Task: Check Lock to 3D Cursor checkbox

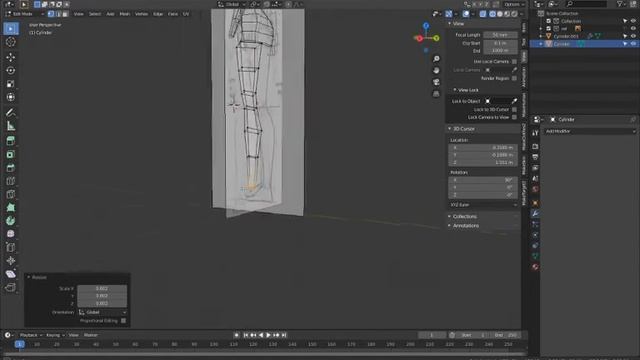Action: [x=514, y=110]
